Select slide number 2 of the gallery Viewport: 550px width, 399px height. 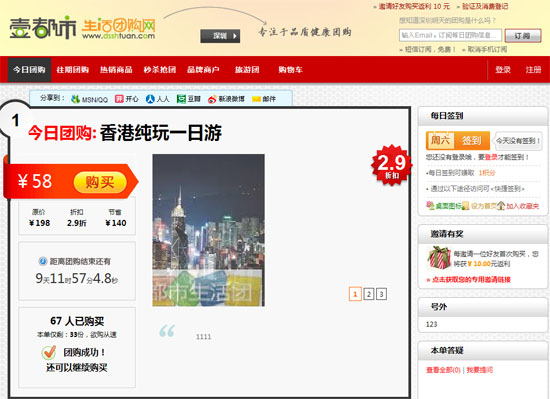[x=368, y=294]
